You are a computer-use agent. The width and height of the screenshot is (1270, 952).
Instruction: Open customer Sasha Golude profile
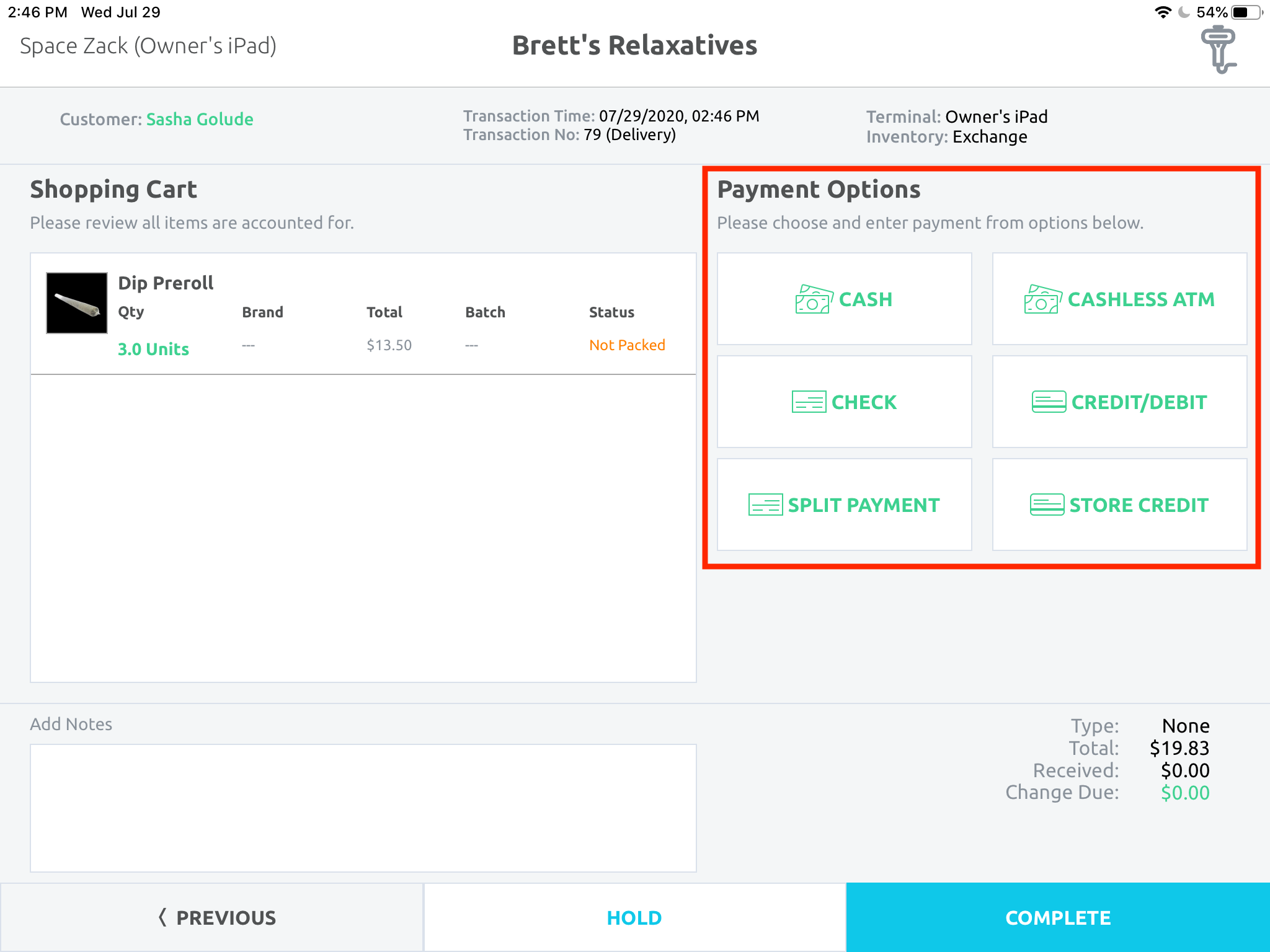tap(200, 119)
